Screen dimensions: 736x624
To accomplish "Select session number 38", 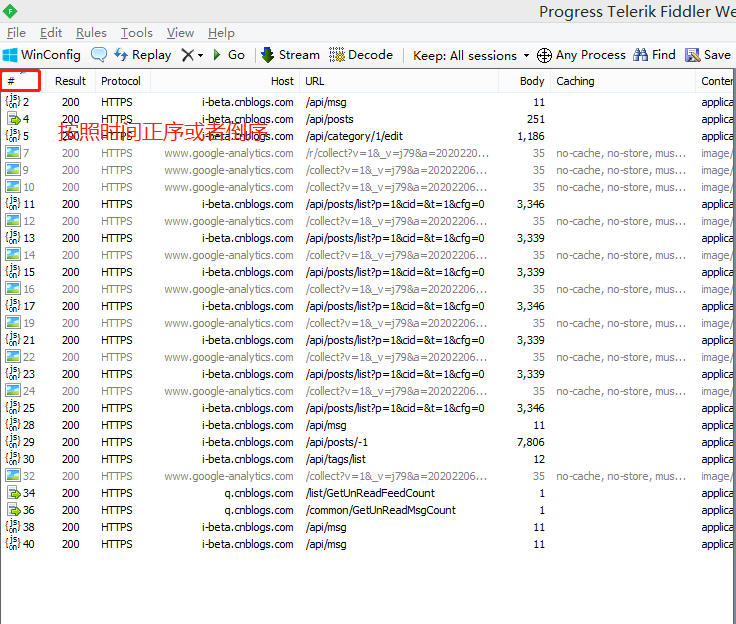I will [29, 527].
